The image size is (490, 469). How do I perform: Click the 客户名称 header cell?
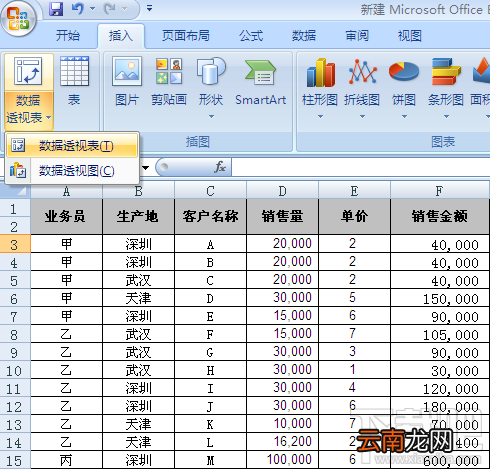click(x=210, y=217)
